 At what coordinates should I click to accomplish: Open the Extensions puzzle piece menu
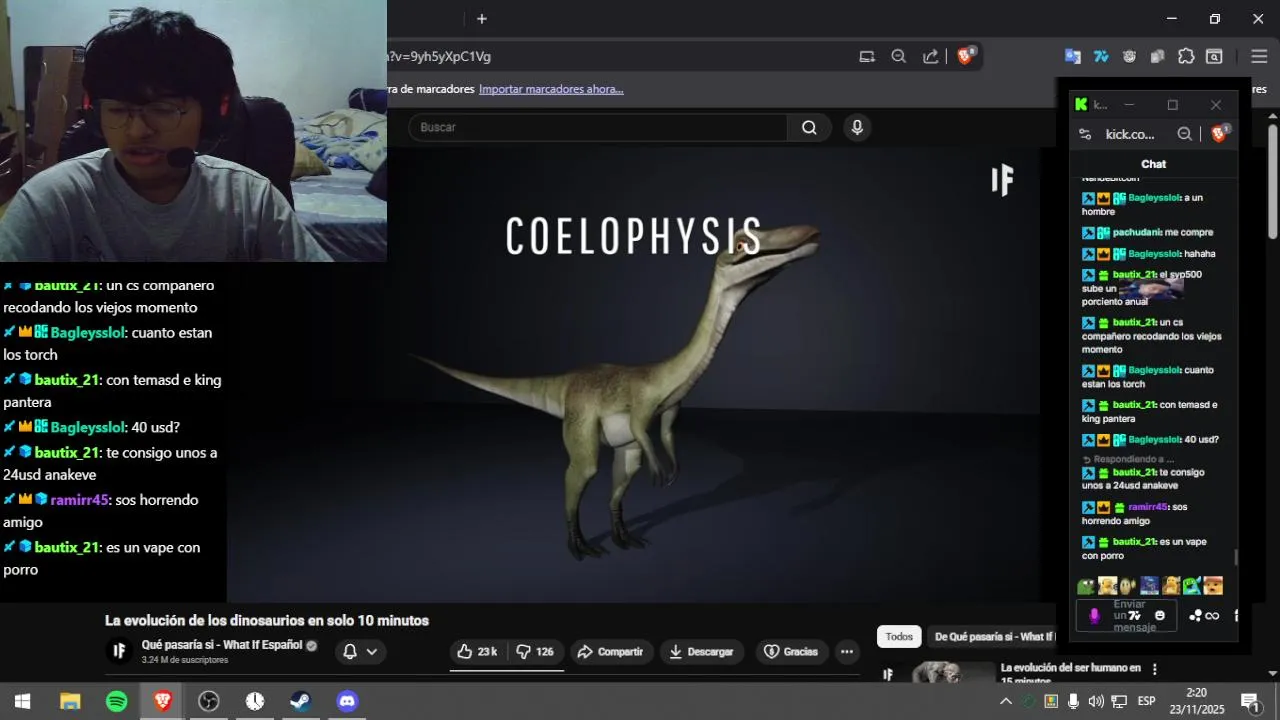pos(1186,57)
